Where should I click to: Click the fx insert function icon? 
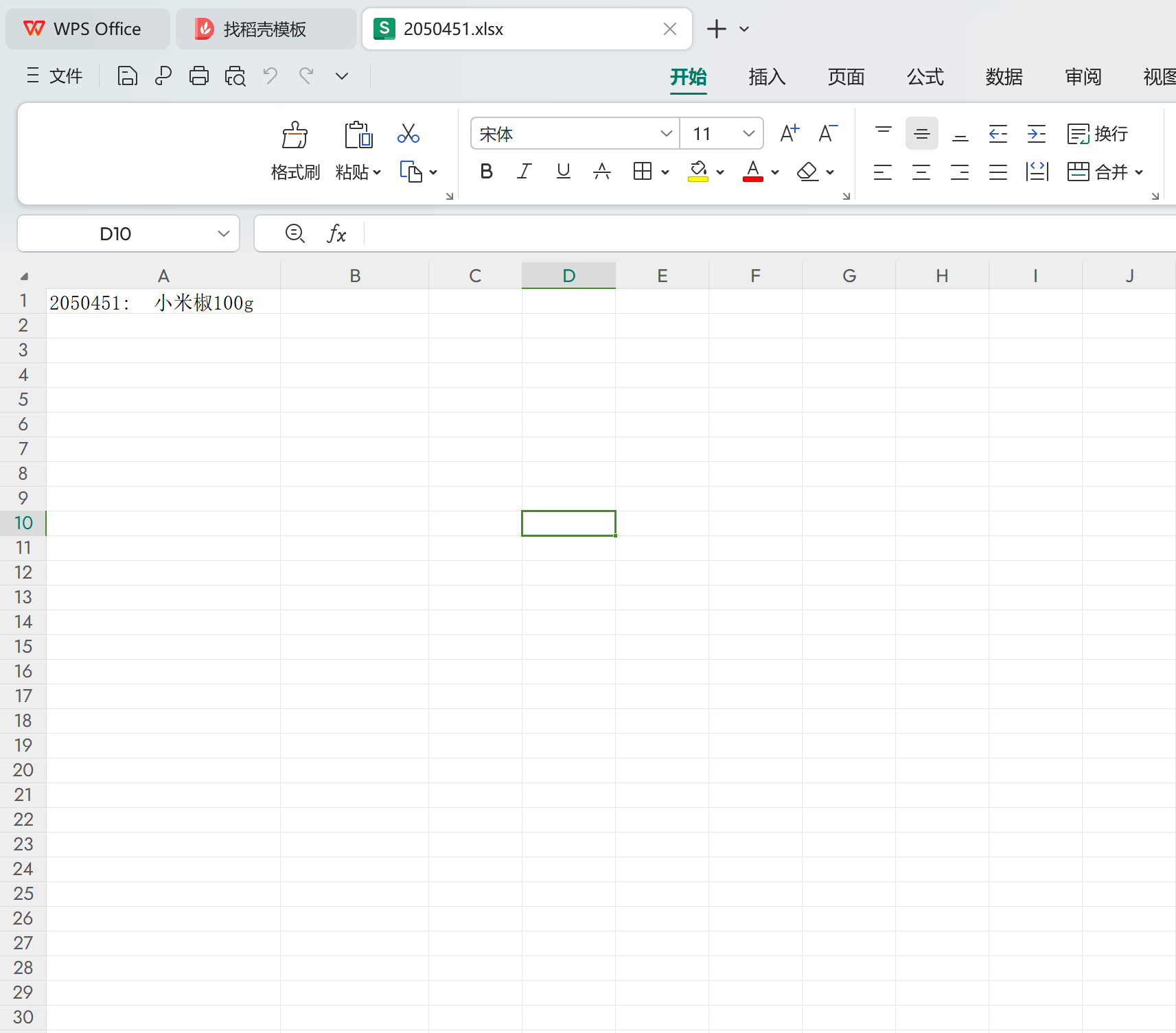[336, 234]
